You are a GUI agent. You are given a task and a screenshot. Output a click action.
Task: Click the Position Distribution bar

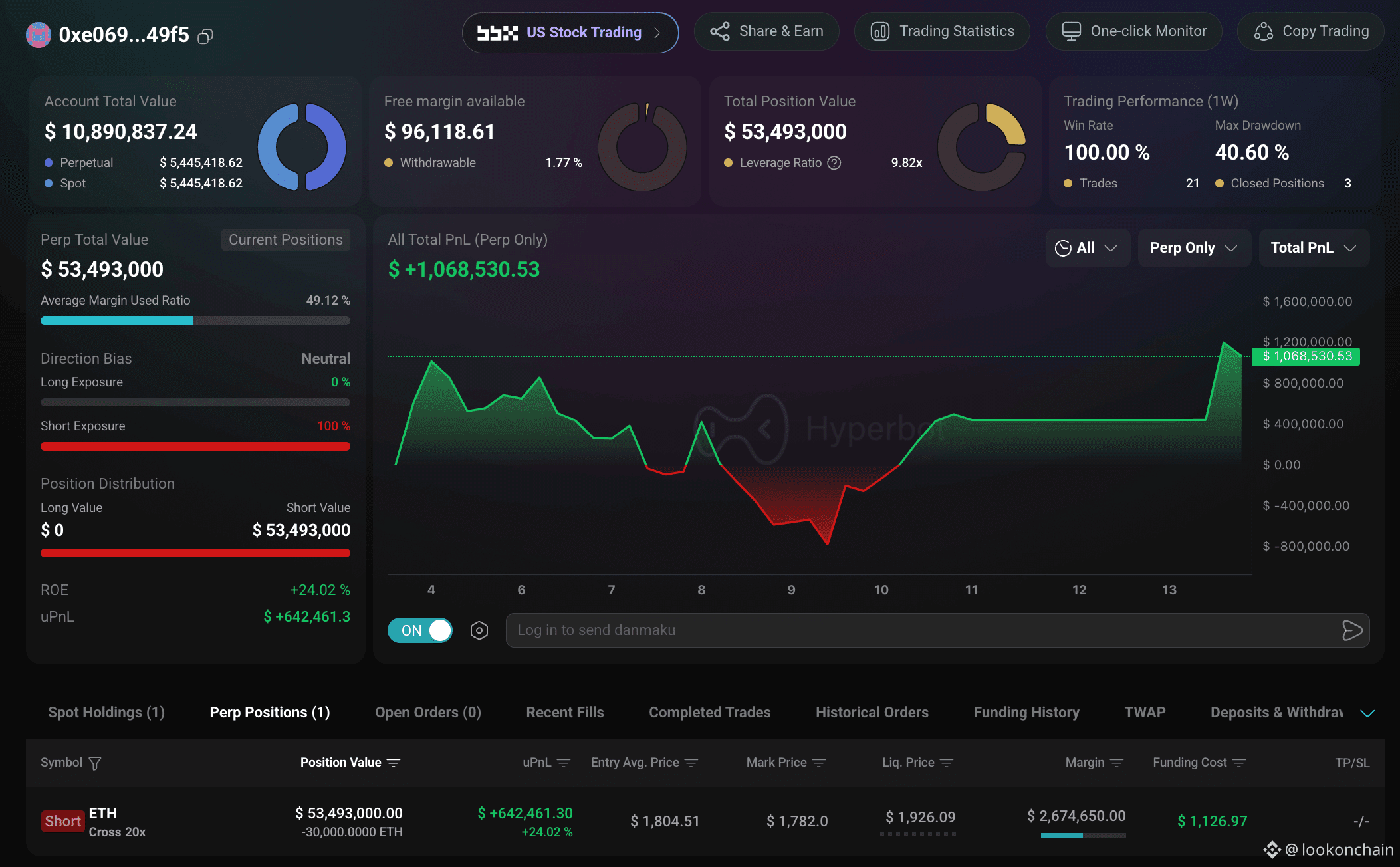click(195, 553)
